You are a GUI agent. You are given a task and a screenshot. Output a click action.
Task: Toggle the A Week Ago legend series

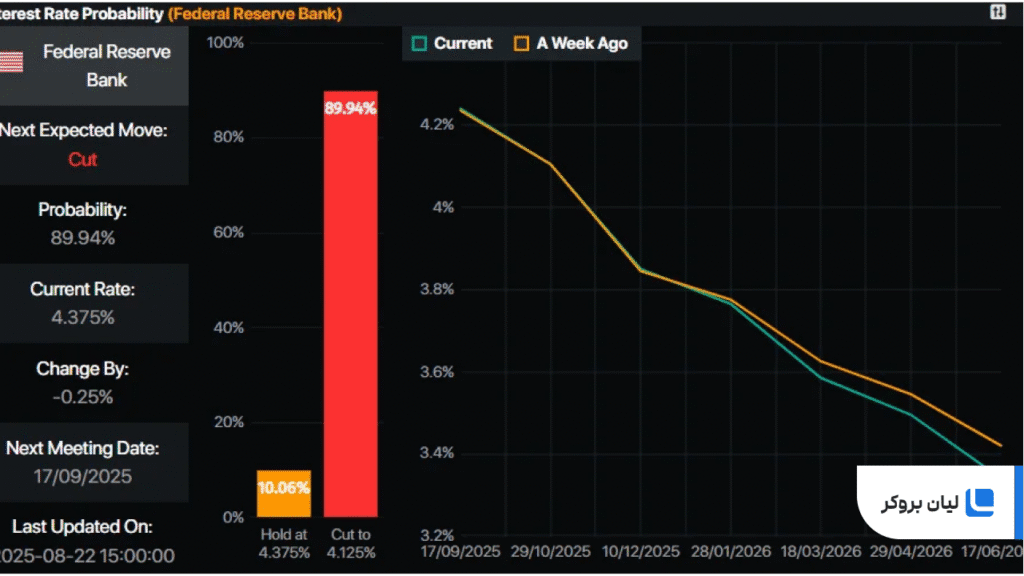pos(571,44)
